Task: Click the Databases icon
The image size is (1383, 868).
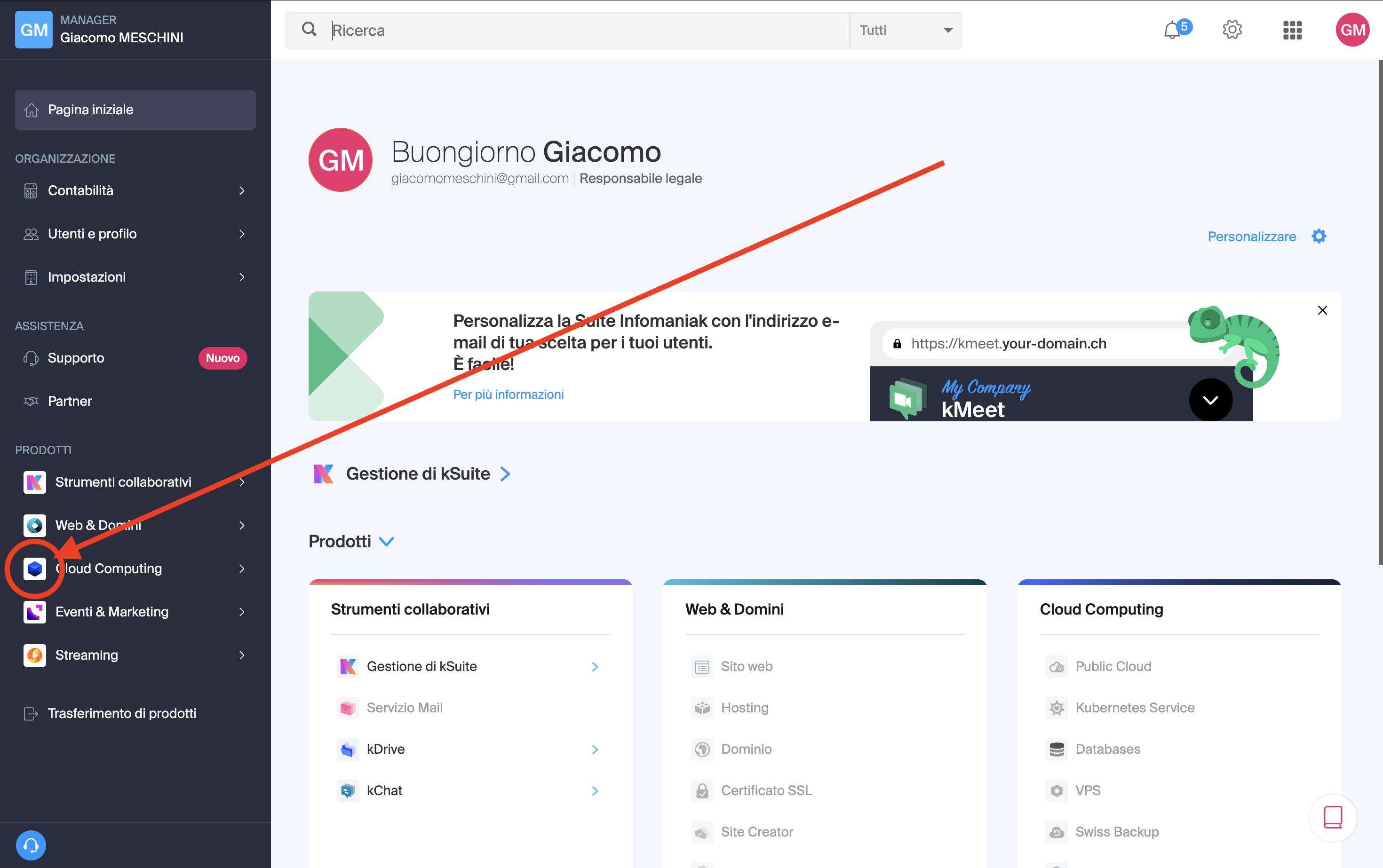Action: point(1057,749)
